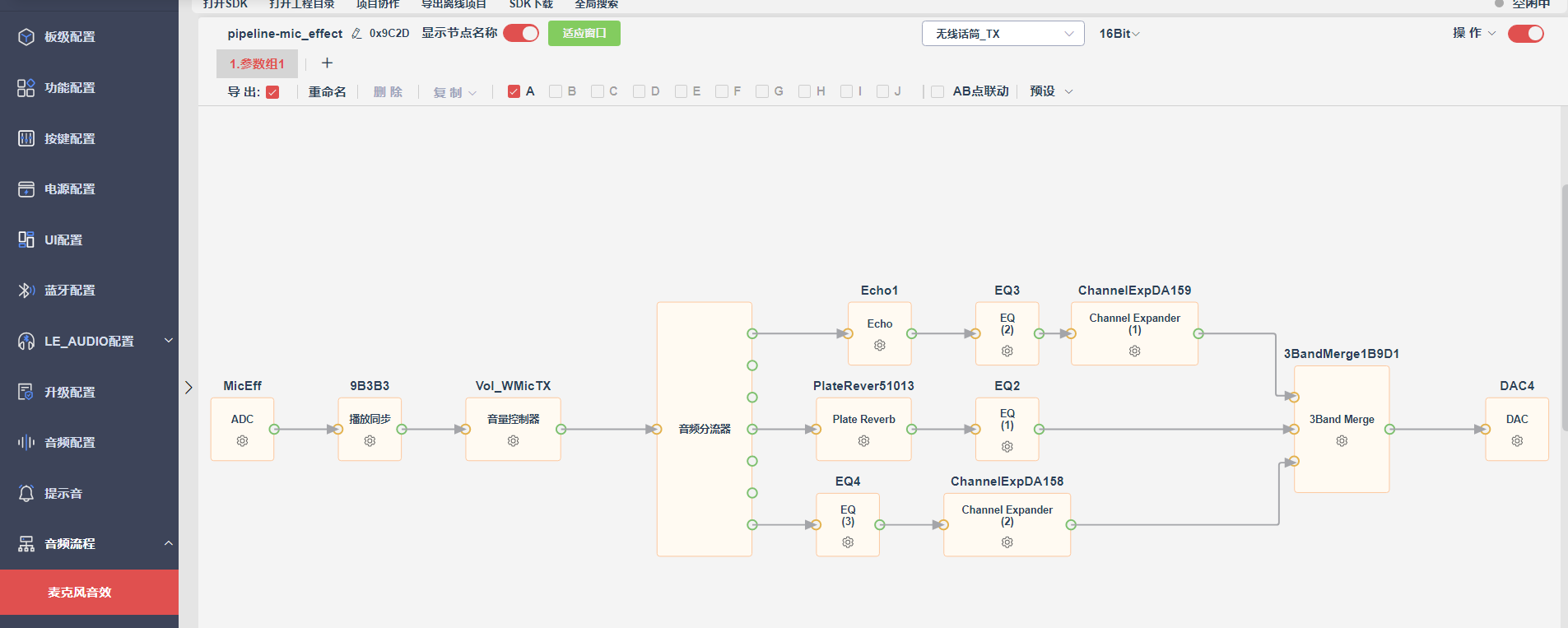Open 板级配置 in the sidebar

point(89,37)
